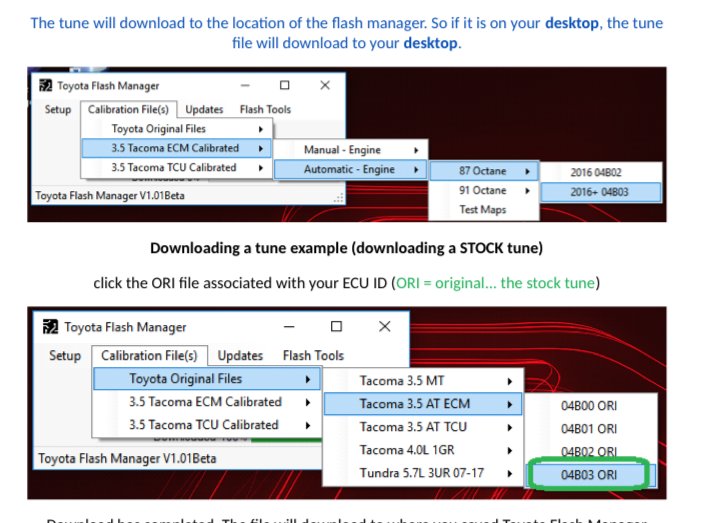Viewport: 711px width, 523px height.
Task: Open Flash Tools menu in lower window
Action: click(x=313, y=355)
